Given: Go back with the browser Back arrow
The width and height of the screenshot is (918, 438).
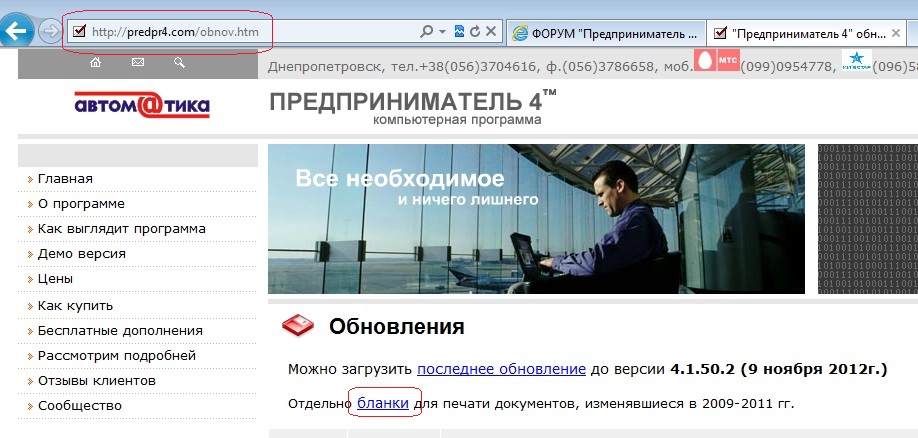Looking at the screenshot, I should click(x=16, y=29).
